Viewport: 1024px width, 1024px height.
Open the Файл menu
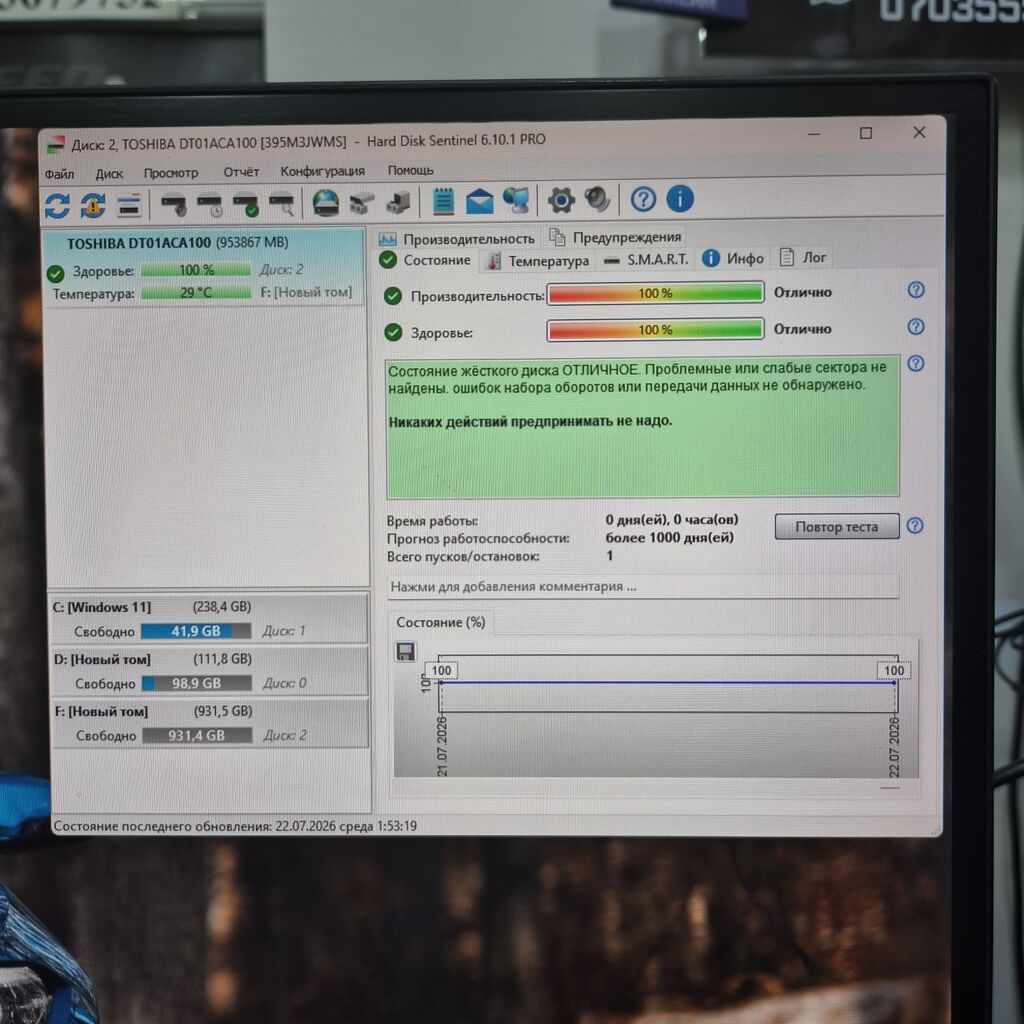[59, 174]
